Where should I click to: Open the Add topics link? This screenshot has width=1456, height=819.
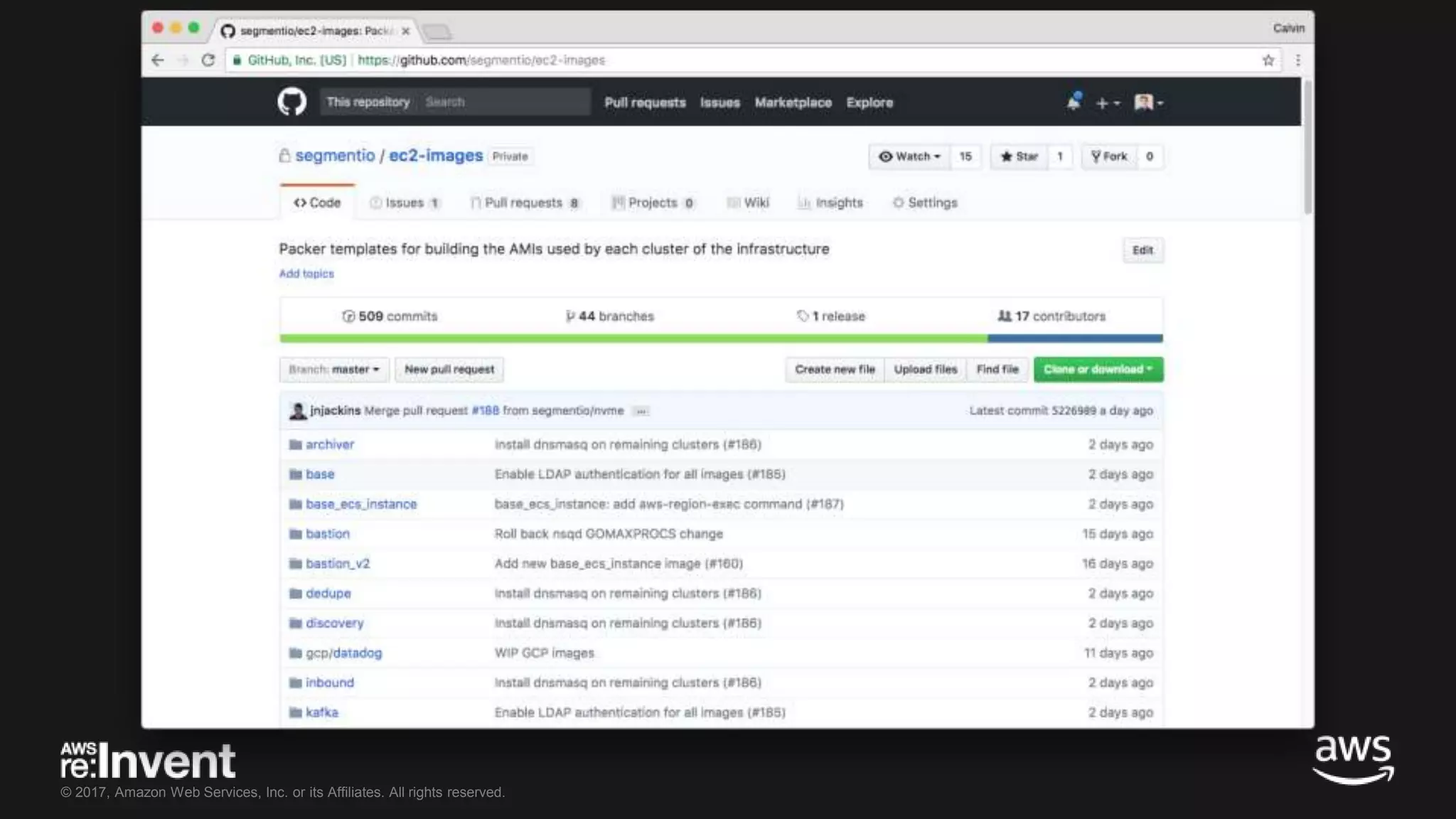306,274
